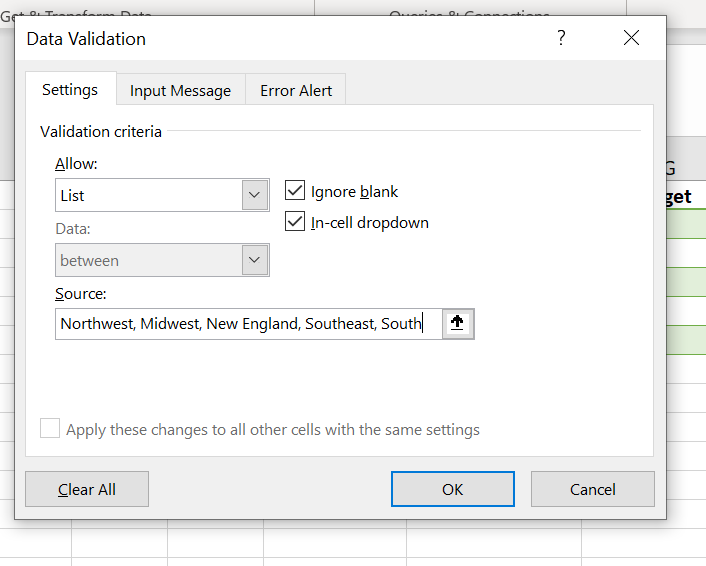Viewport: 706px width, 566px height.
Task: Open the Input Message tab
Action: (180, 91)
